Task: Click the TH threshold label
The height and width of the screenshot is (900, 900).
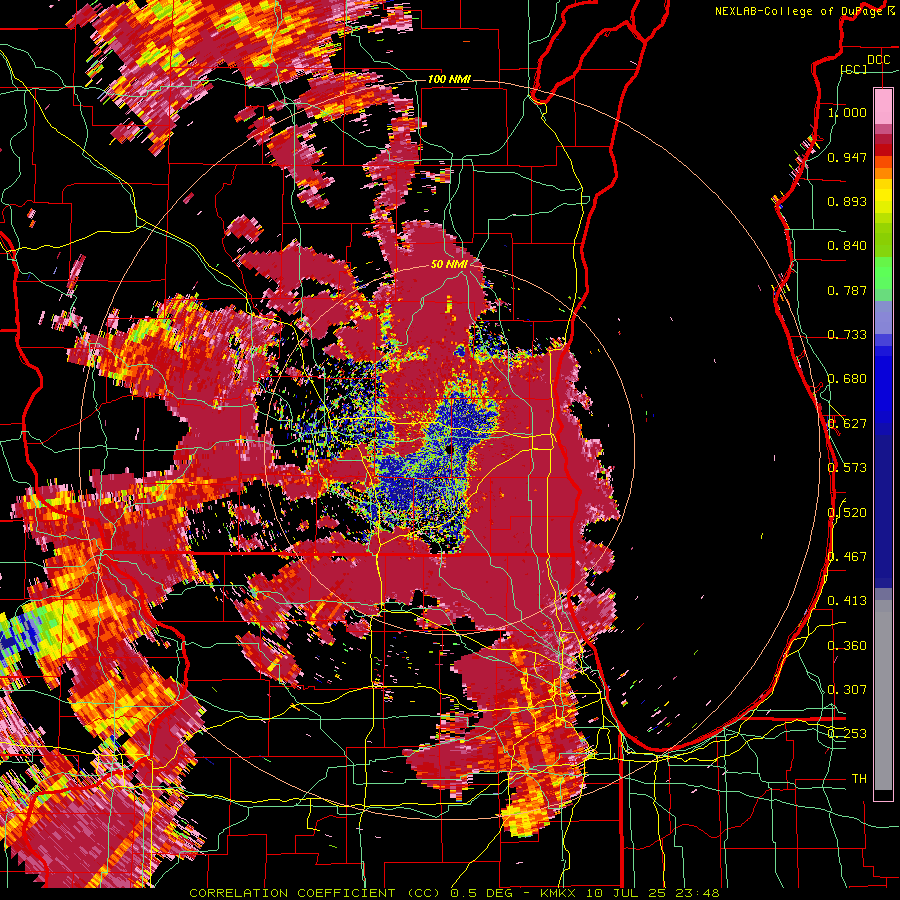Action: (x=859, y=778)
